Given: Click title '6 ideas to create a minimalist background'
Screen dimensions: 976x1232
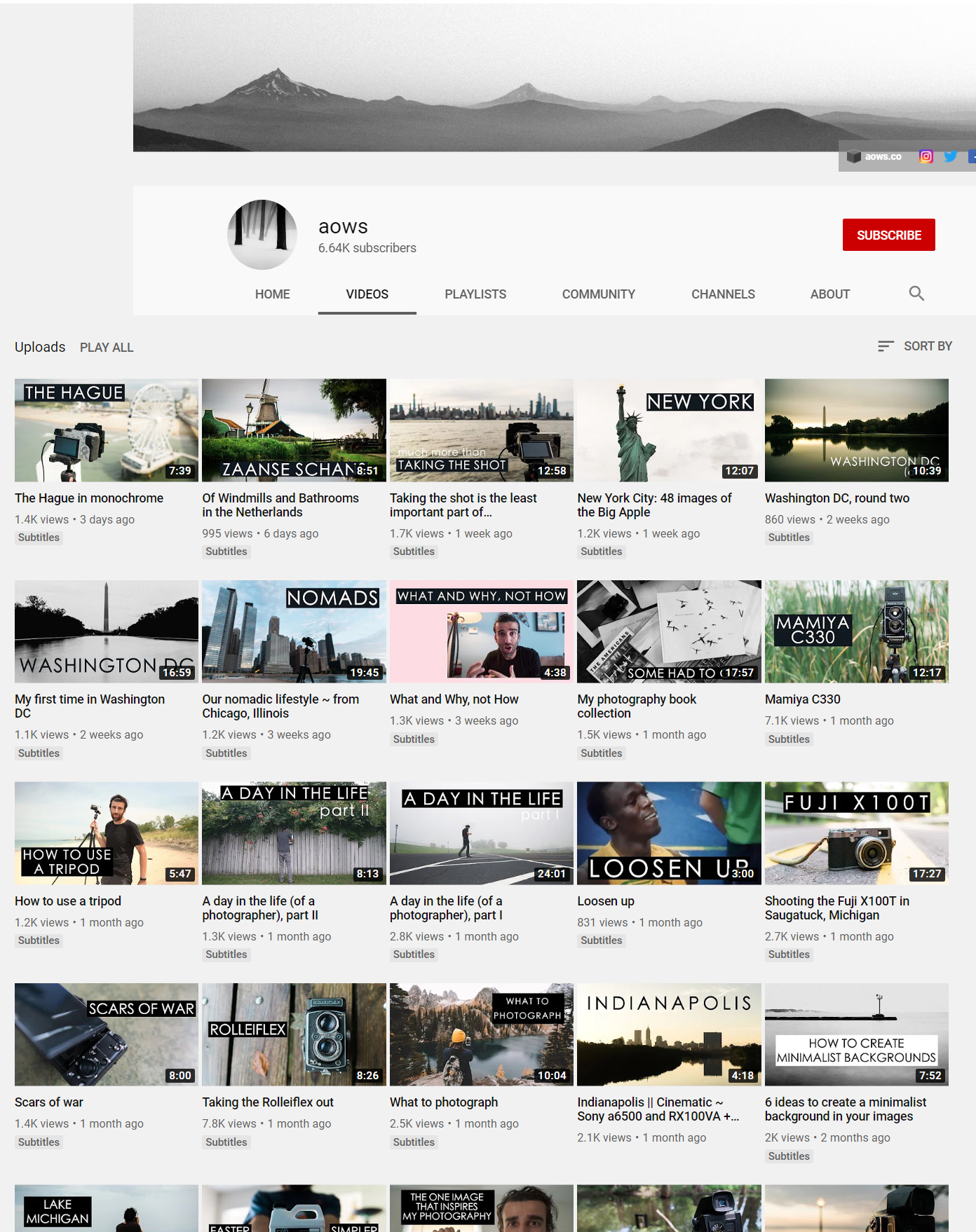Looking at the screenshot, I should pyautogui.click(x=846, y=1109).
